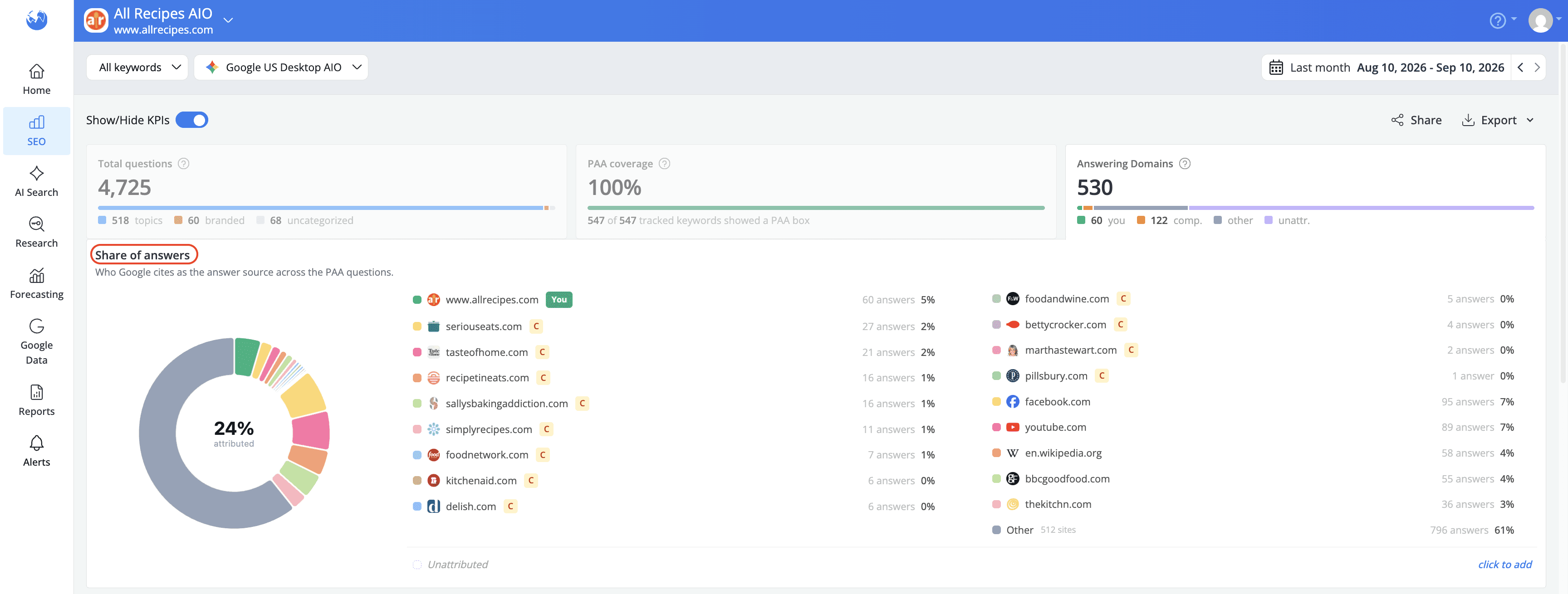Toggle the Show/Hide KPIs switch
This screenshot has height=594, width=1568.
tap(192, 120)
